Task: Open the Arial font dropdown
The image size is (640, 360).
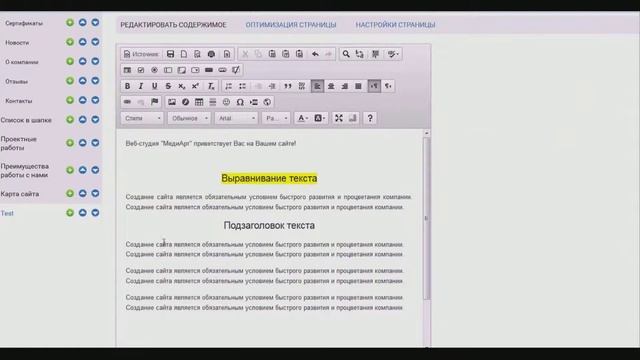Action: point(236,118)
